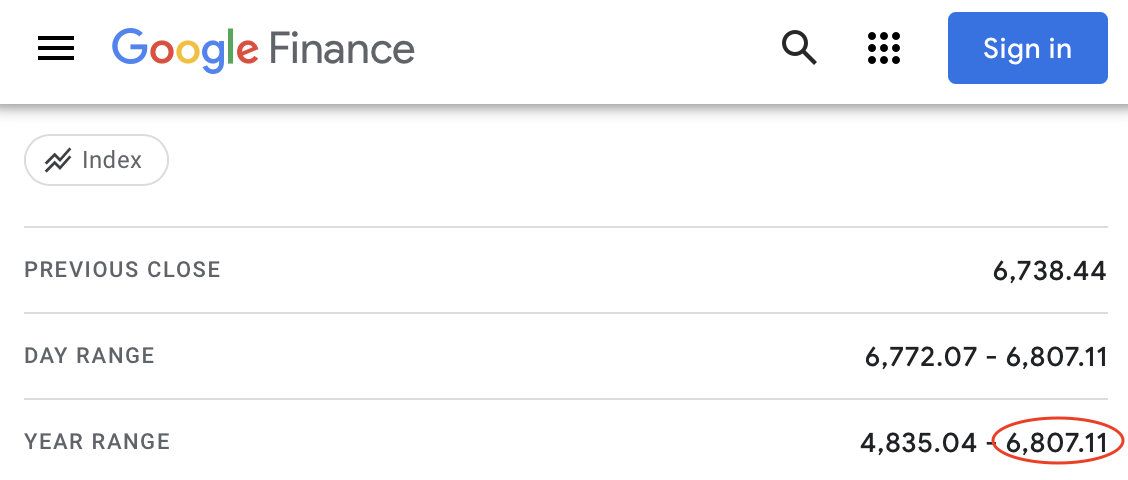Click the word Finance in the header

(x=341, y=49)
